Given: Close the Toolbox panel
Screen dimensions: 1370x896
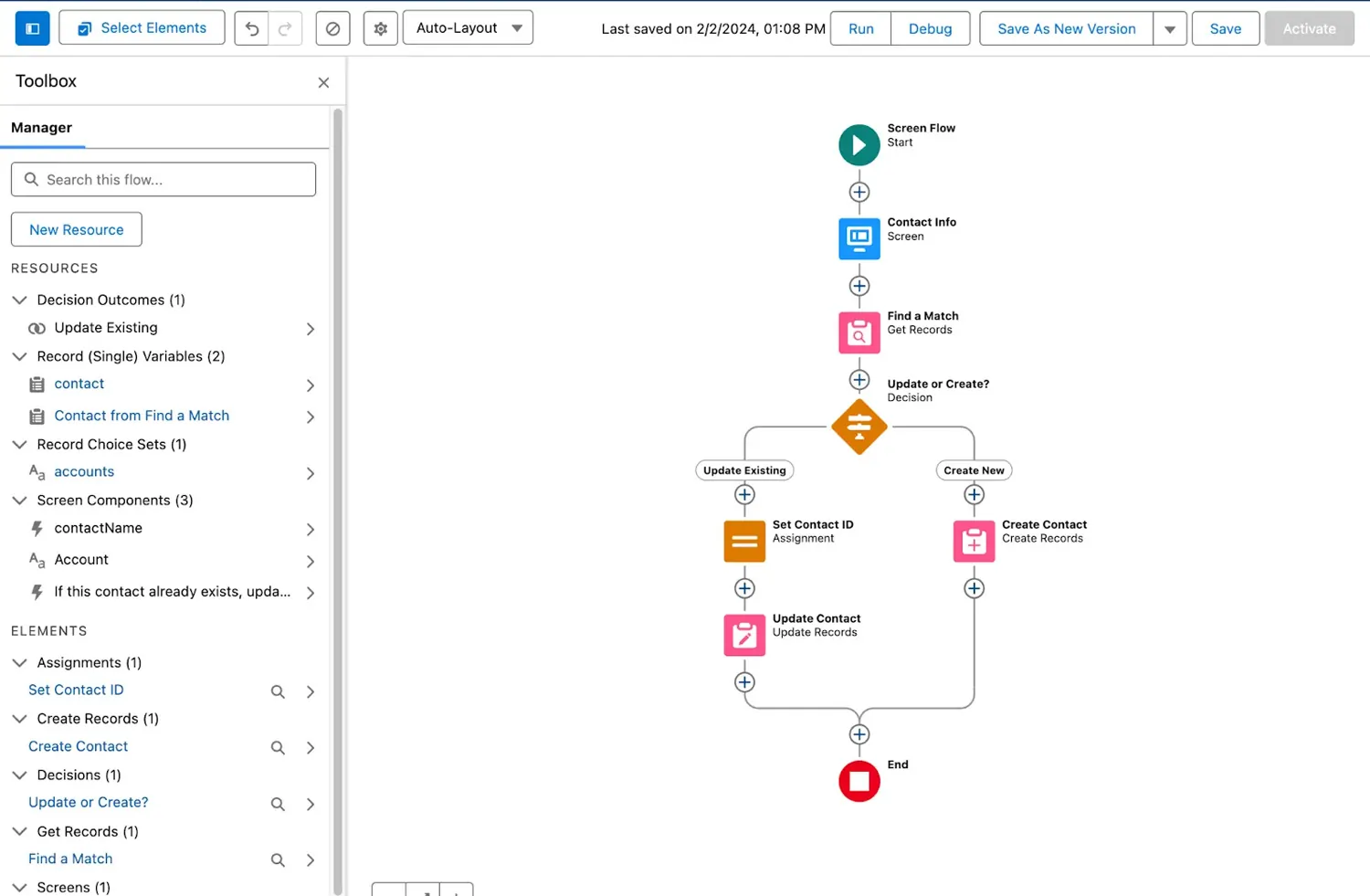Looking at the screenshot, I should (x=323, y=82).
